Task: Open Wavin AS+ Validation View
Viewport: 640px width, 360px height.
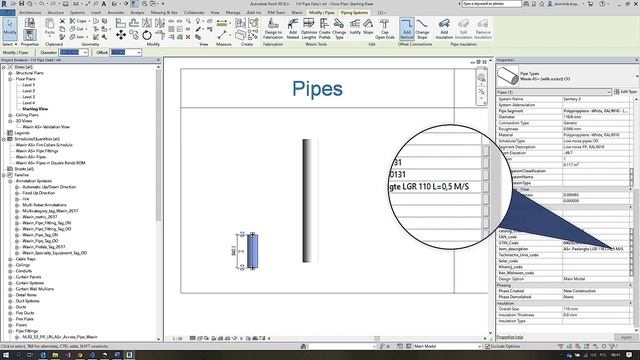Action: click(x=46, y=127)
